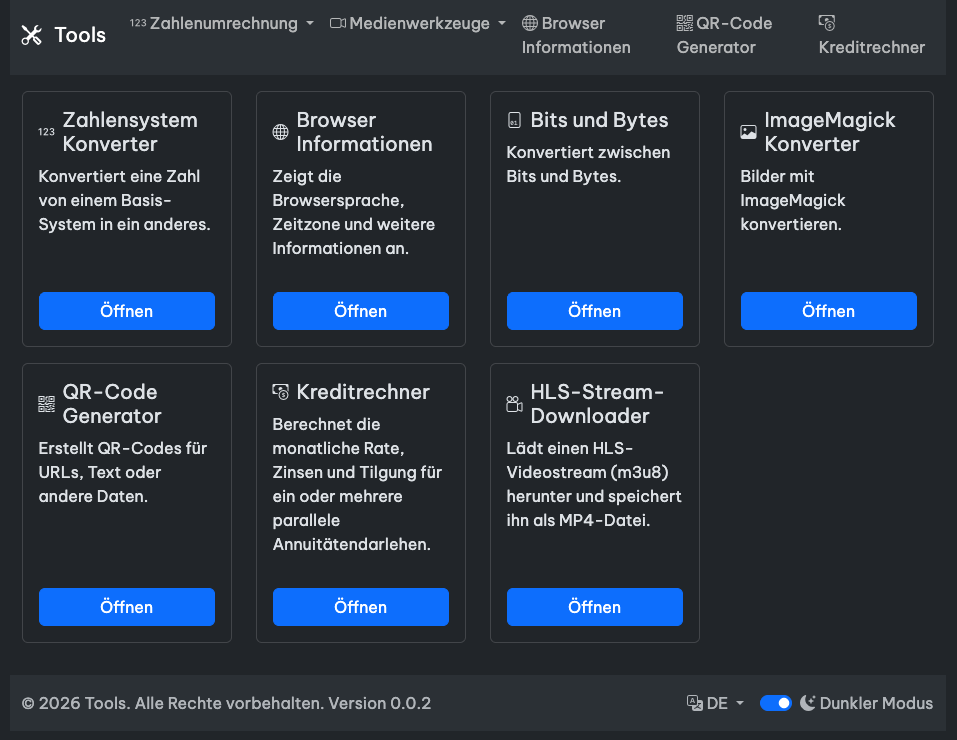Click the Zahlensystem Konverter card title
This screenshot has height=740, width=957.
tap(130, 132)
